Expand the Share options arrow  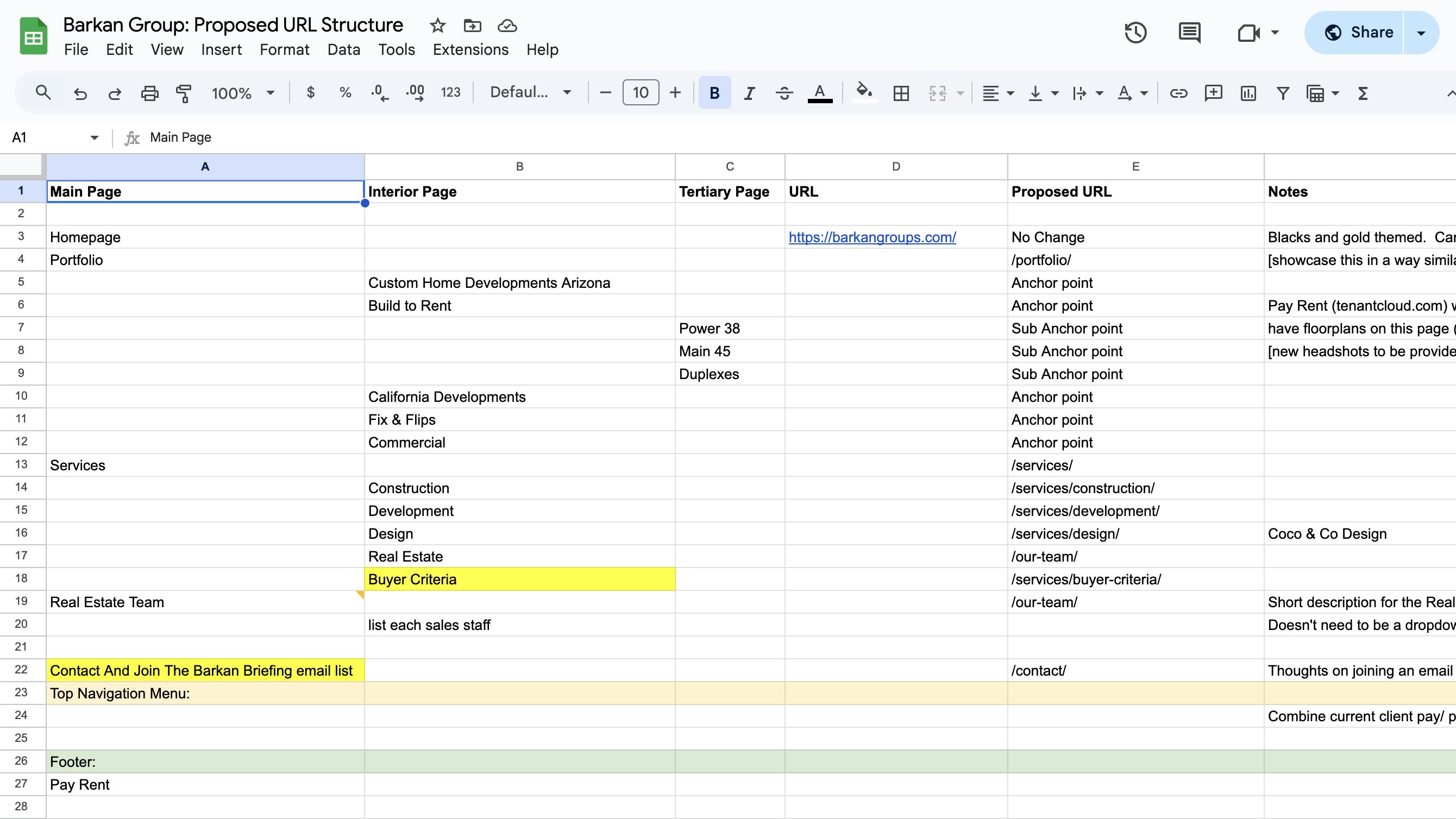(x=1421, y=32)
